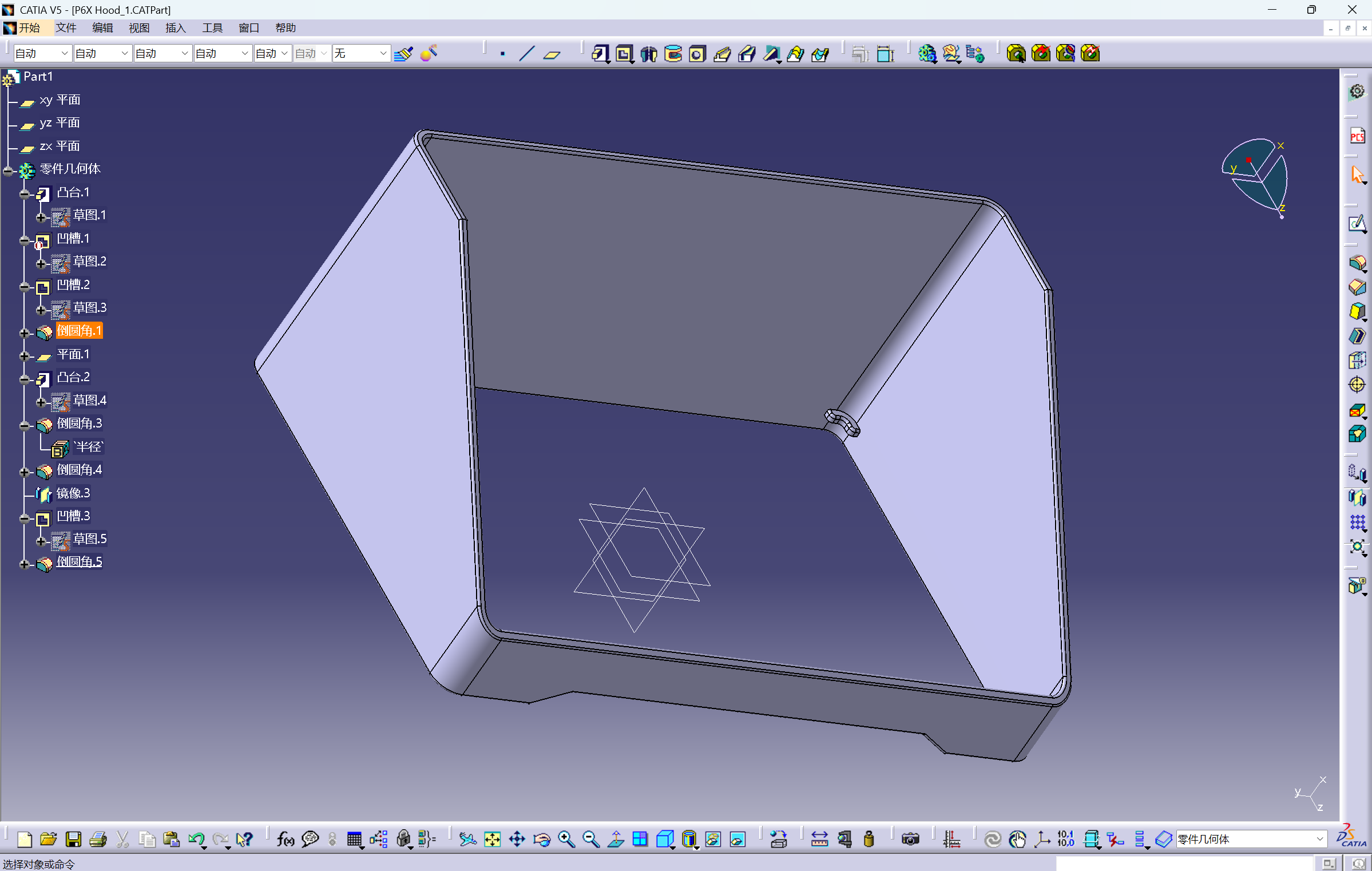Select the Shaft revolve tool icon

649,54
